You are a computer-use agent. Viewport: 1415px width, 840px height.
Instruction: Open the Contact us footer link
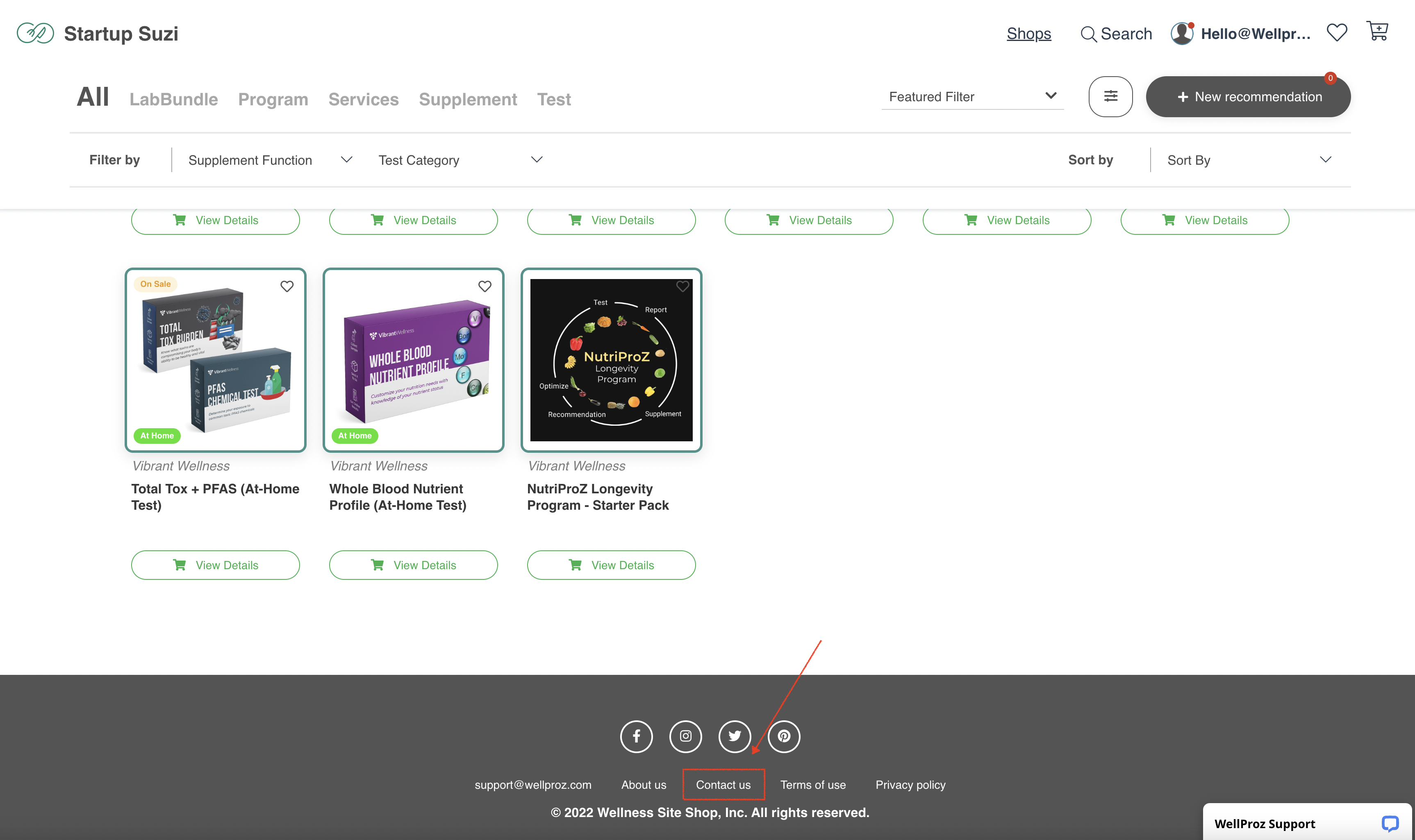coord(723,785)
